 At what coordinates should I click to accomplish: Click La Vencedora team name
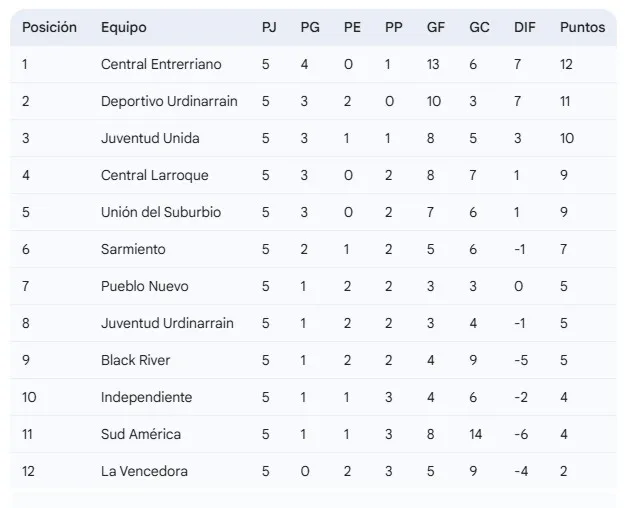[144, 472]
